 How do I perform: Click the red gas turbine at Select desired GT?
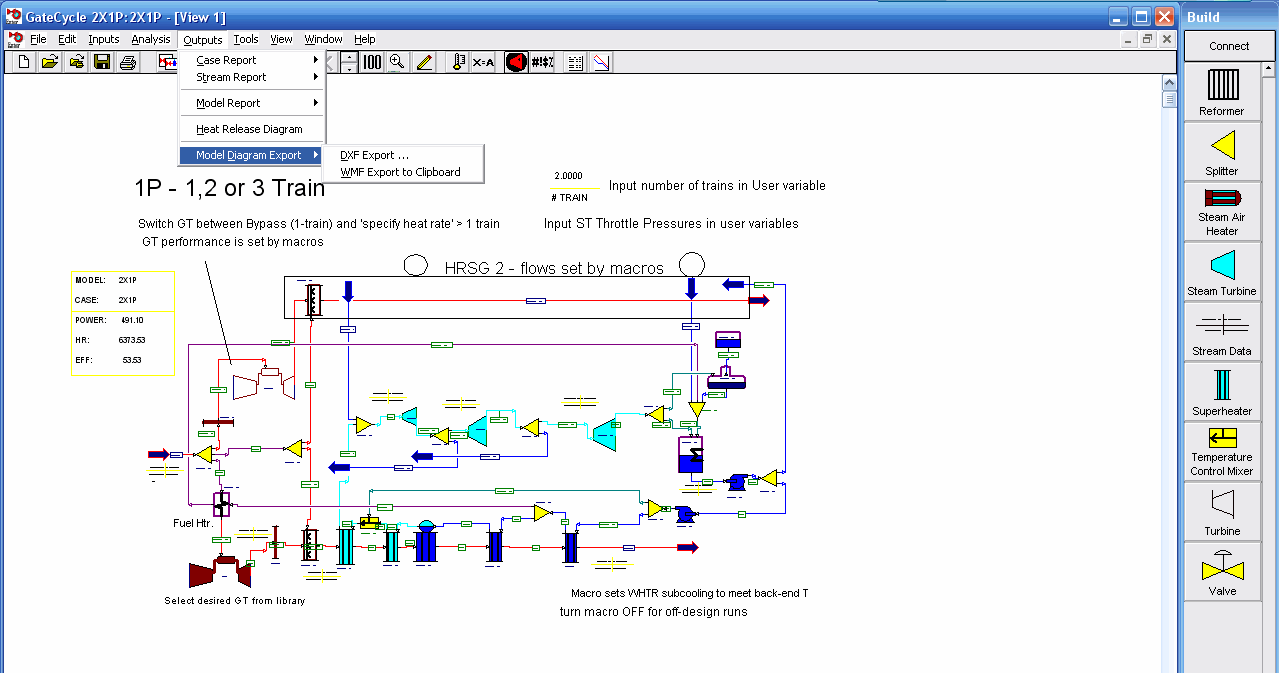pos(220,573)
